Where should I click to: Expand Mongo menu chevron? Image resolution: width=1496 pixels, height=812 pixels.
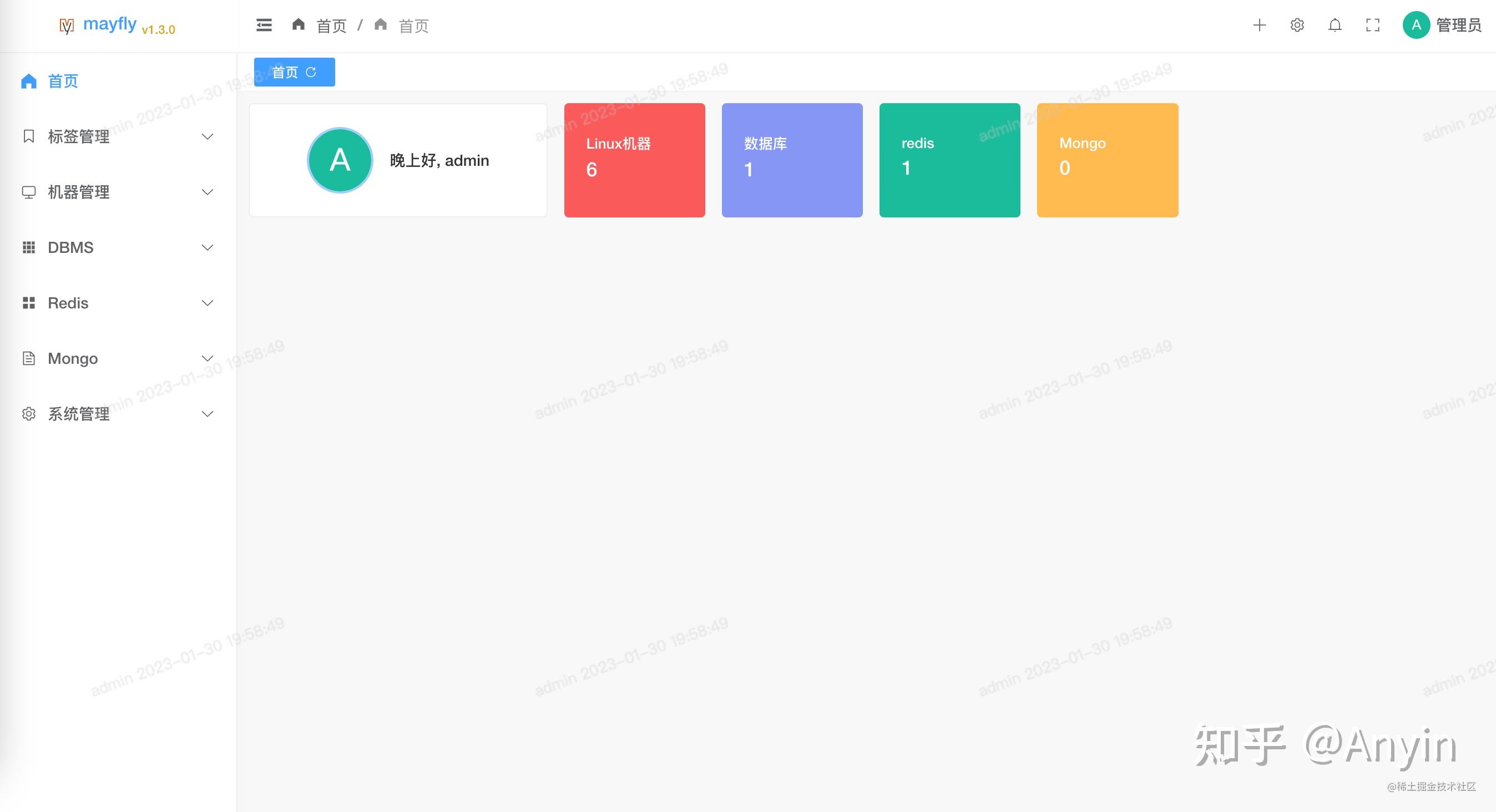pos(208,358)
